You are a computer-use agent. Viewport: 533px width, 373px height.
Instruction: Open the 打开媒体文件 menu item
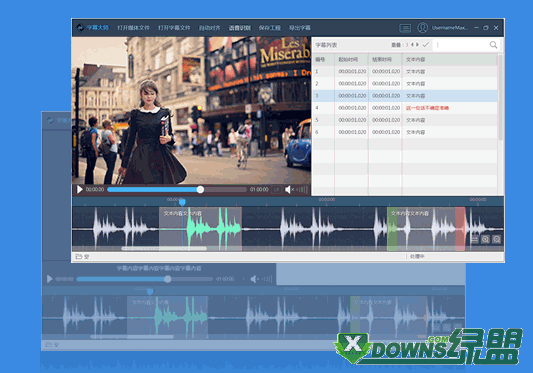133,28
